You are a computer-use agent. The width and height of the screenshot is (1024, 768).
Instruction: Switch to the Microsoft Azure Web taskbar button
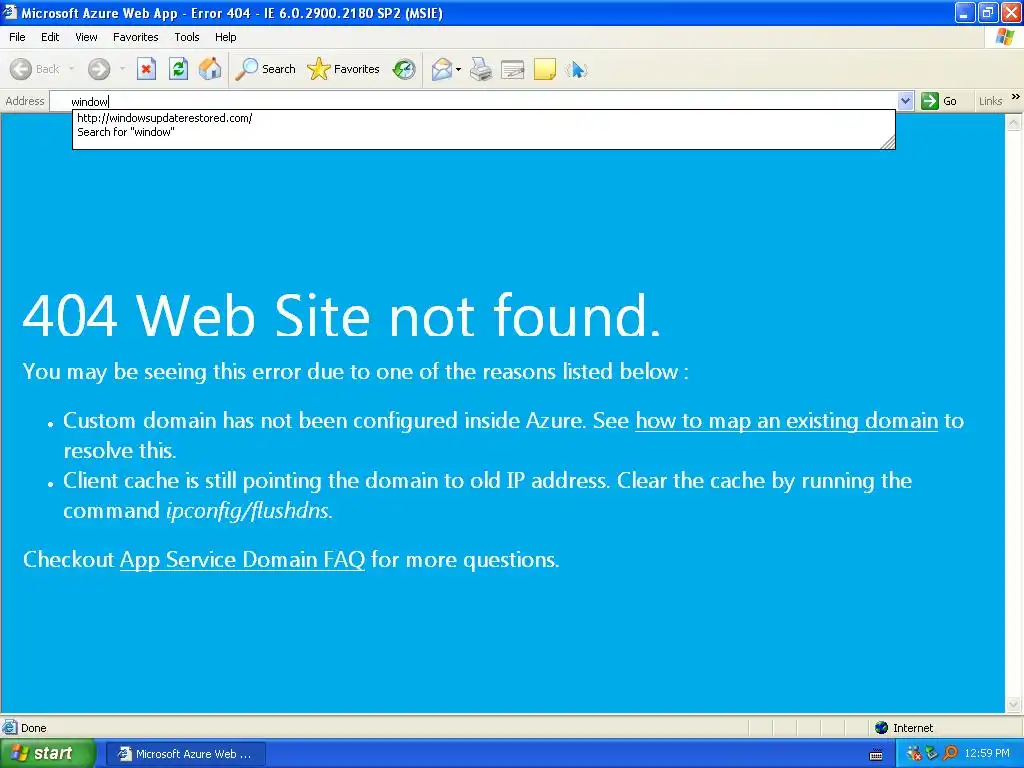point(185,754)
